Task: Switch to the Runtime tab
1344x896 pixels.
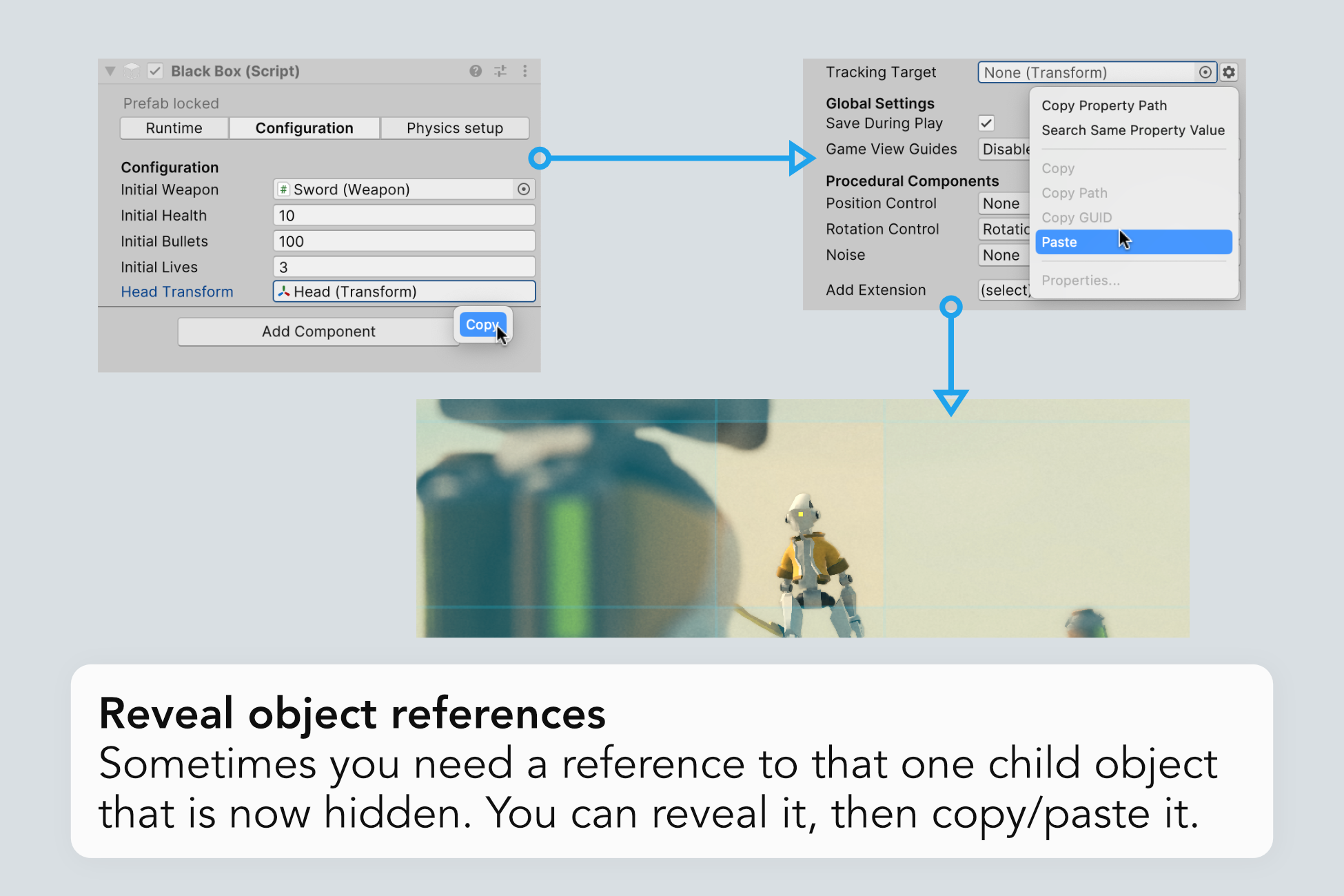Action: coord(174,128)
